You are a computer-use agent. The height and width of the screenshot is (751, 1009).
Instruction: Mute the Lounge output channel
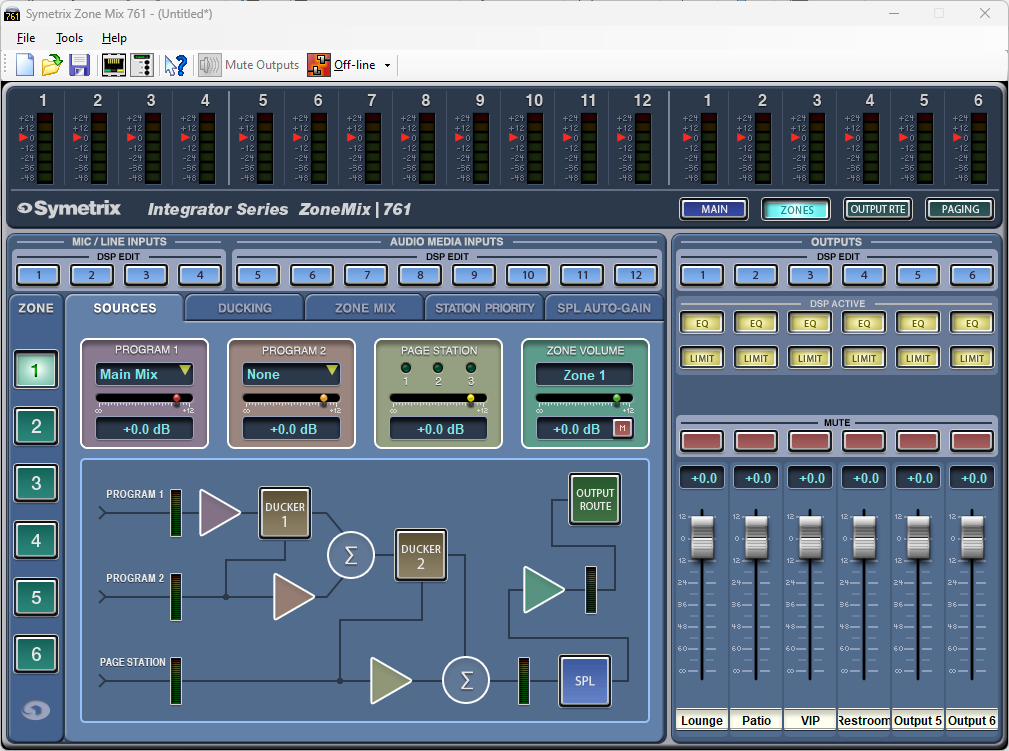[x=702, y=441]
